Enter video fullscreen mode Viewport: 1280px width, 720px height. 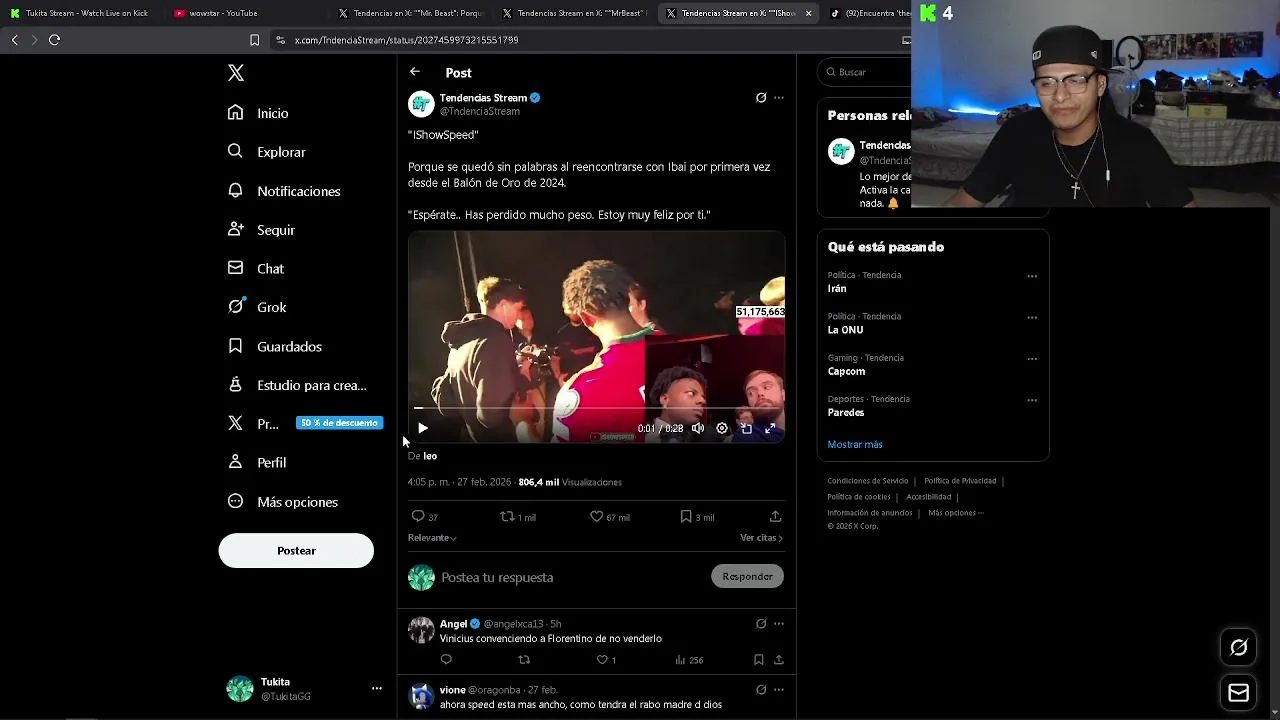[770, 428]
